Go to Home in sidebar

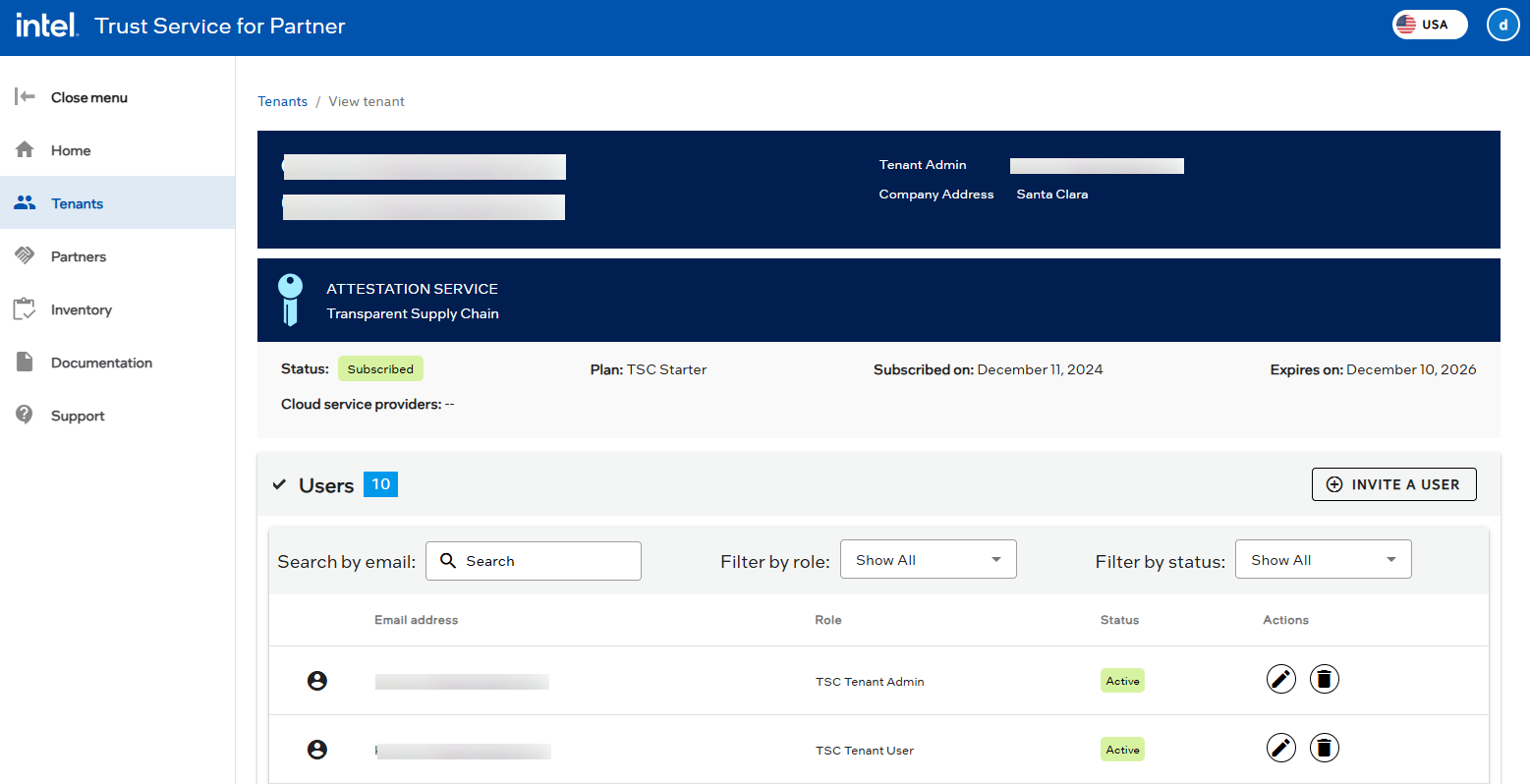[117, 150]
